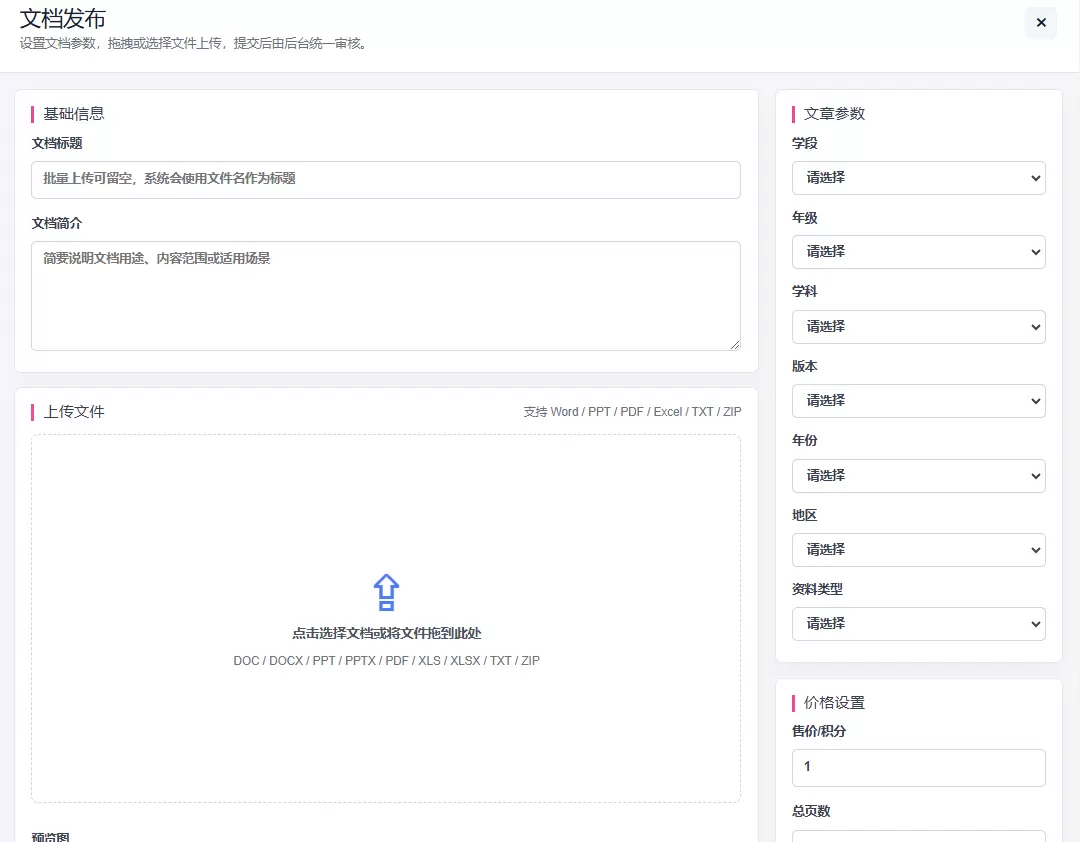
Task: Click the 设置文档参数 subtitle description
Action: pos(196,43)
